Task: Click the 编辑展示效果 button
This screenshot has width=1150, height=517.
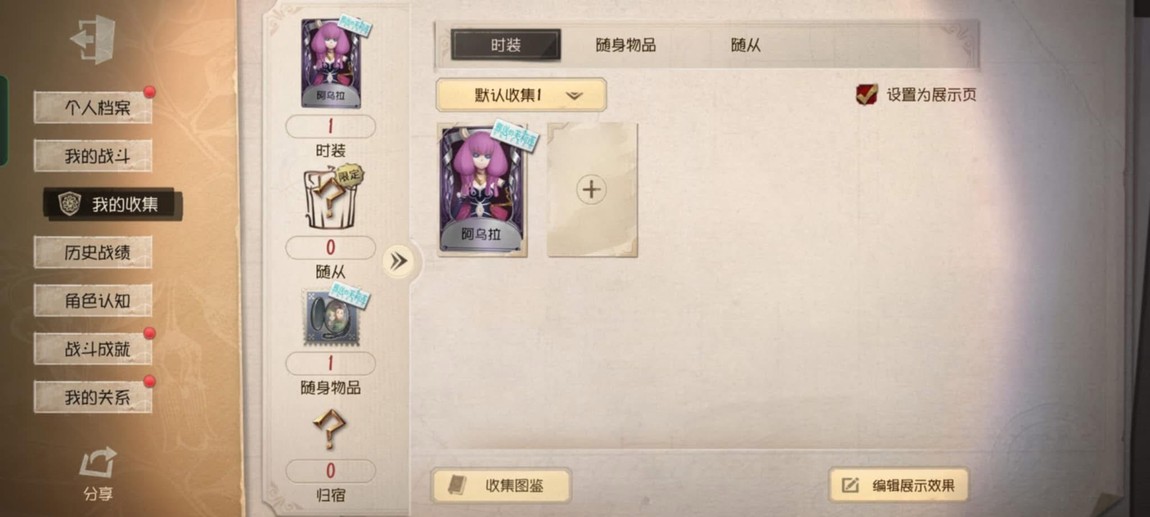Action: (899, 485)
